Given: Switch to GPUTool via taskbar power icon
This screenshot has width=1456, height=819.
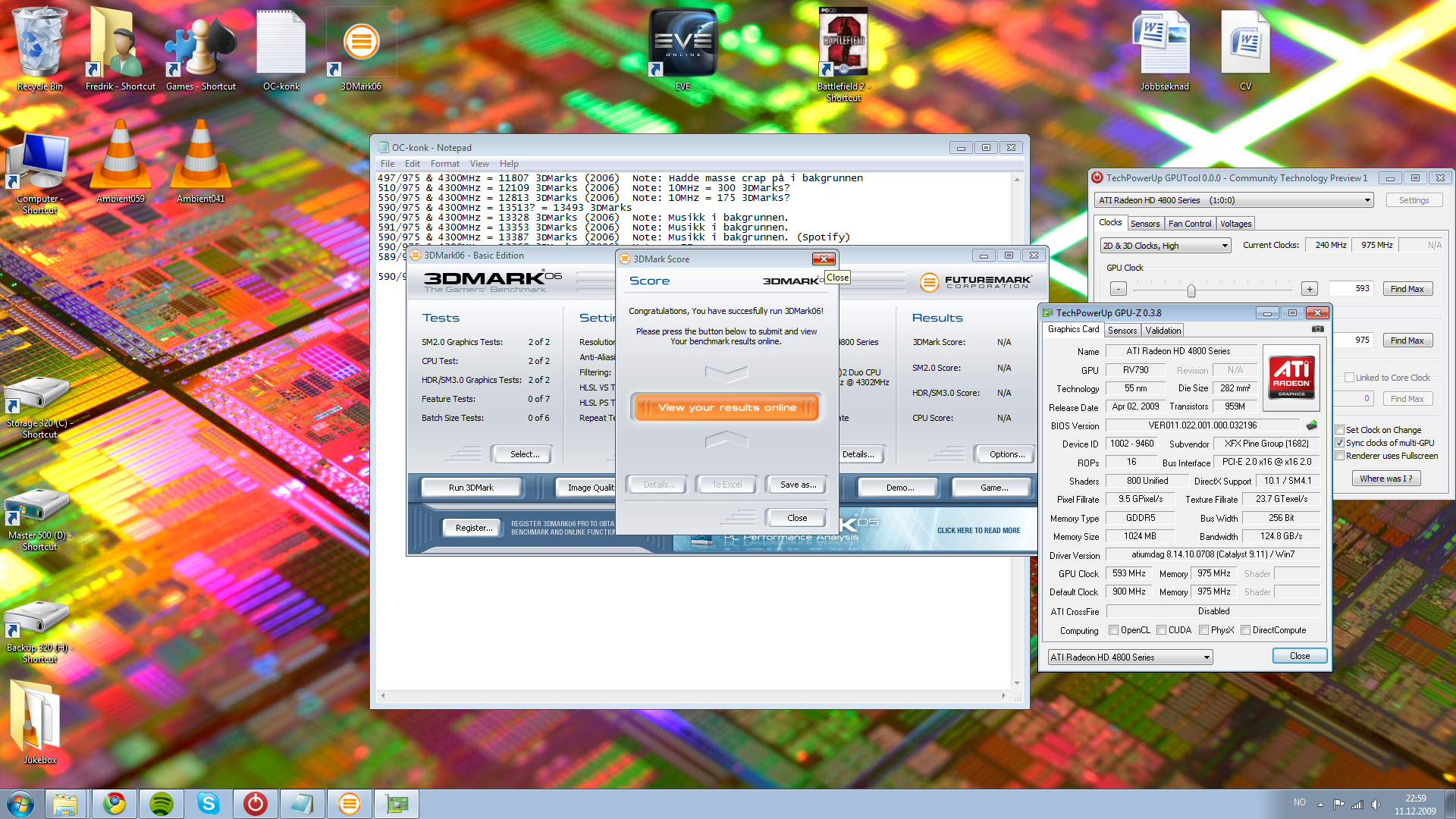Looking at the screenshot, I should pos(255,804).
